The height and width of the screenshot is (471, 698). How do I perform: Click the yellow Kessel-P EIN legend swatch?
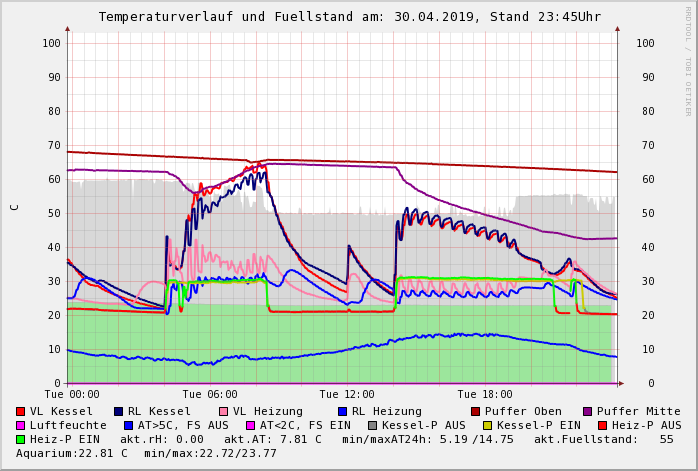pyautogui.click(x=490, y=425)
